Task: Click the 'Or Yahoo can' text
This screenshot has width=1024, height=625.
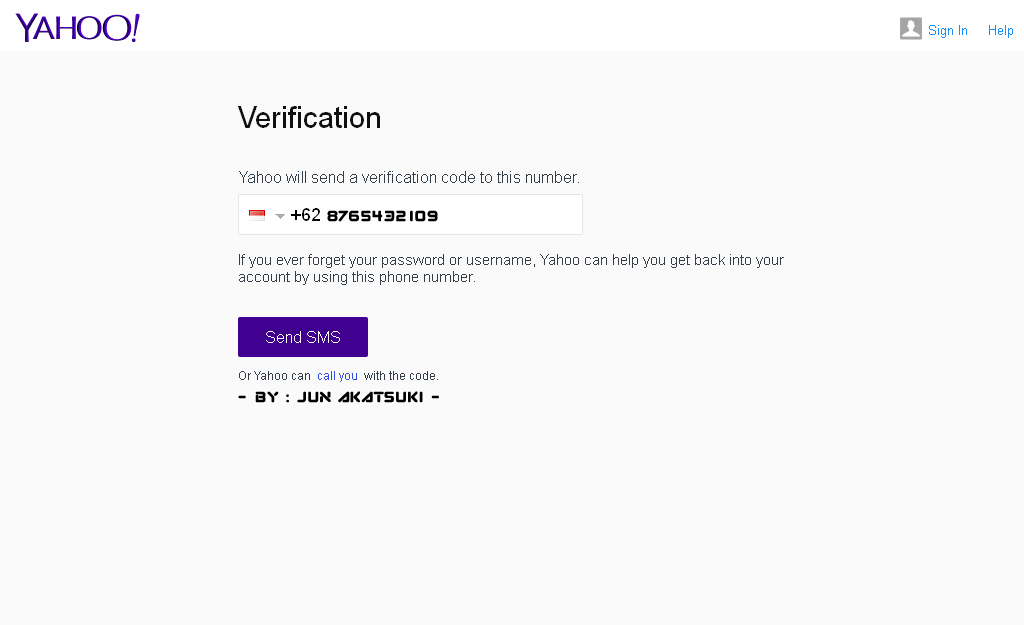Action: (x=274, y=376)
